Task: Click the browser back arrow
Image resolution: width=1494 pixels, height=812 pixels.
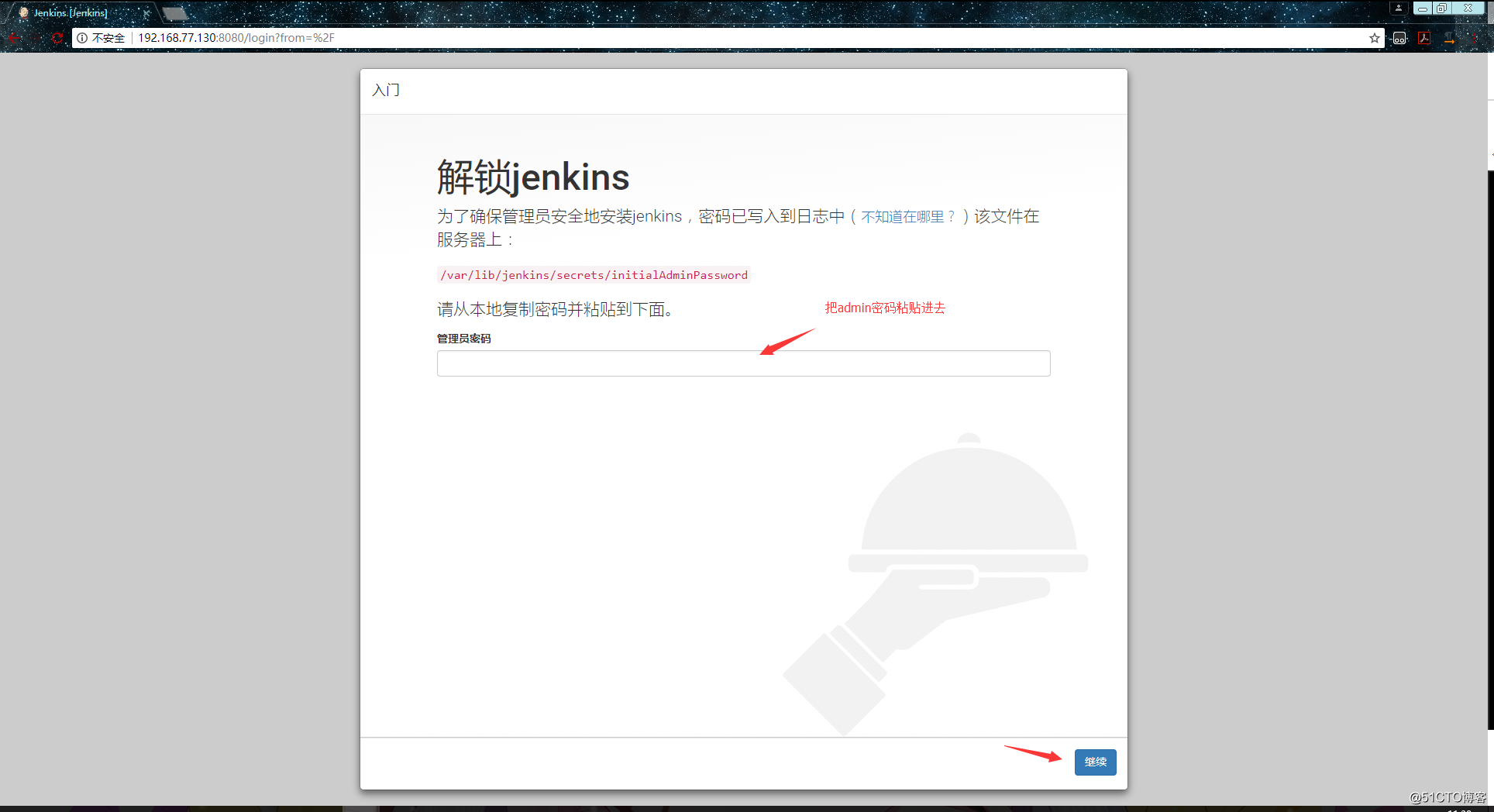Action: point(14,38)
